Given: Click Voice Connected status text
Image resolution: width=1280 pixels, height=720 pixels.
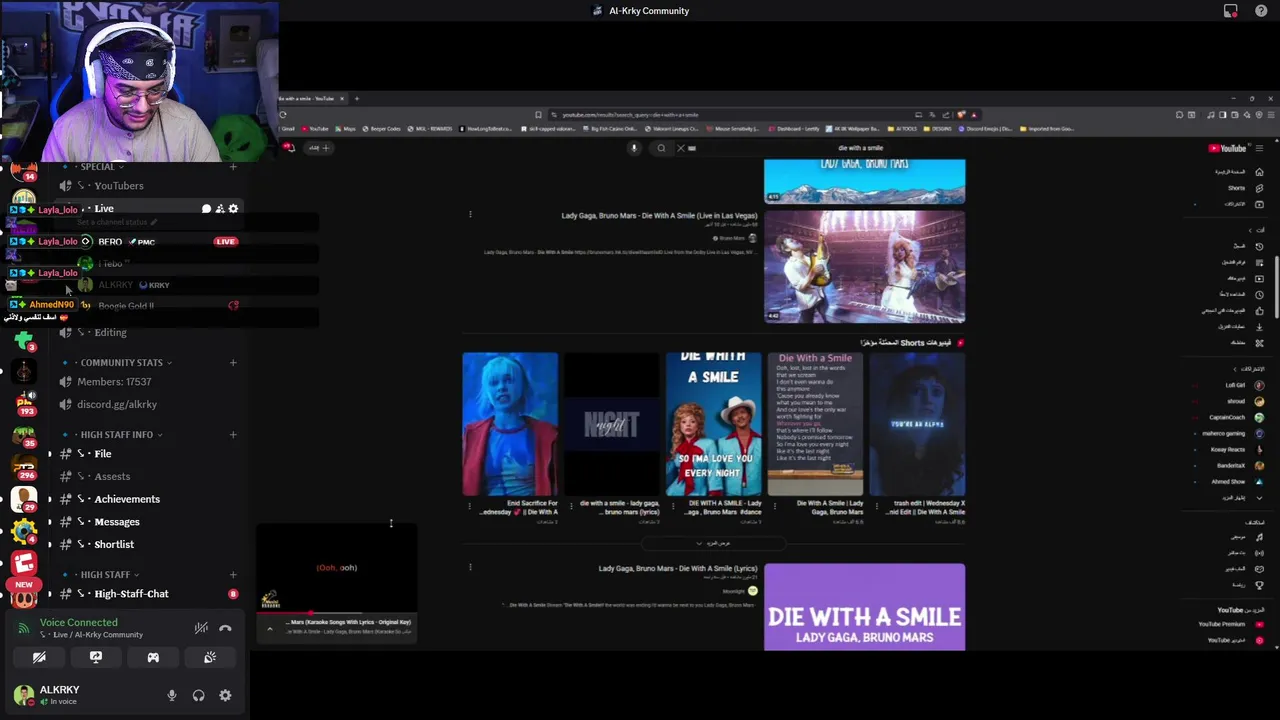Looking at the screenshot, I should click(78, 622).
